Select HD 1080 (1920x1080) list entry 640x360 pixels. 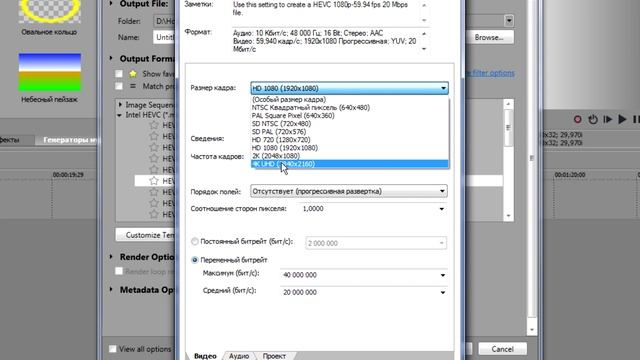pos(350,148)
